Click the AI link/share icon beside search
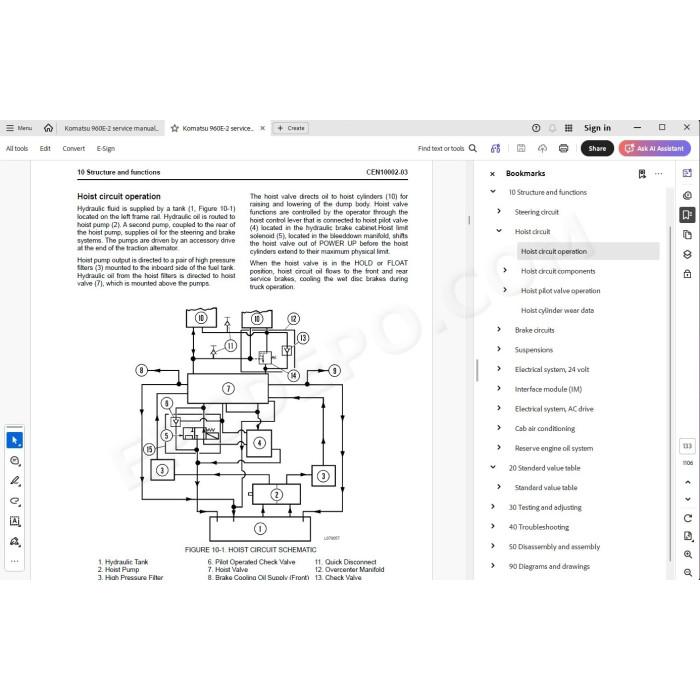Image resolution: width=700 pixels, height=700 pixels. (495, 148)
